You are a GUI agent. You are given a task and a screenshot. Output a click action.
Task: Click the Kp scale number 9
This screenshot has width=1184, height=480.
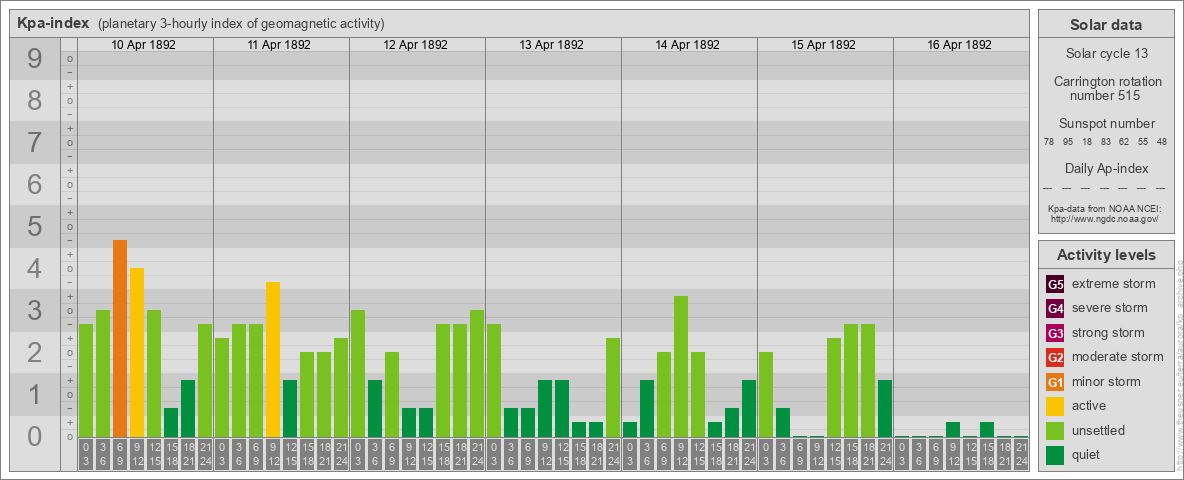point(35,58)
